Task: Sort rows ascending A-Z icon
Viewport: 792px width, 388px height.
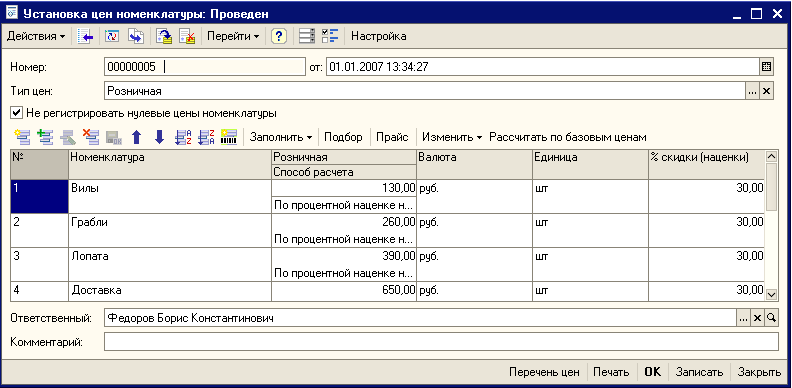Action: pos(183,137)
